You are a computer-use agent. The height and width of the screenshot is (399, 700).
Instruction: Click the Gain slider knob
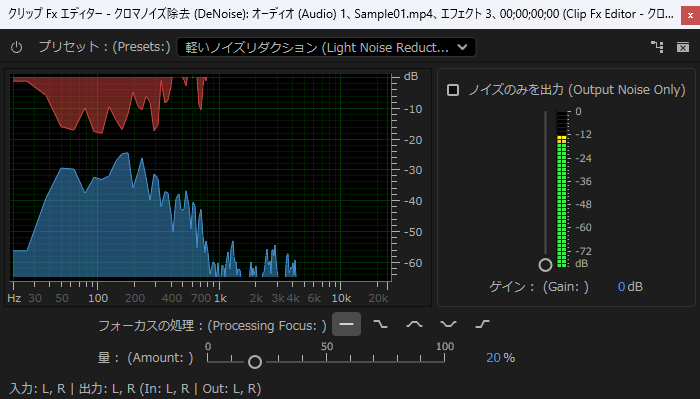[545, 265]
